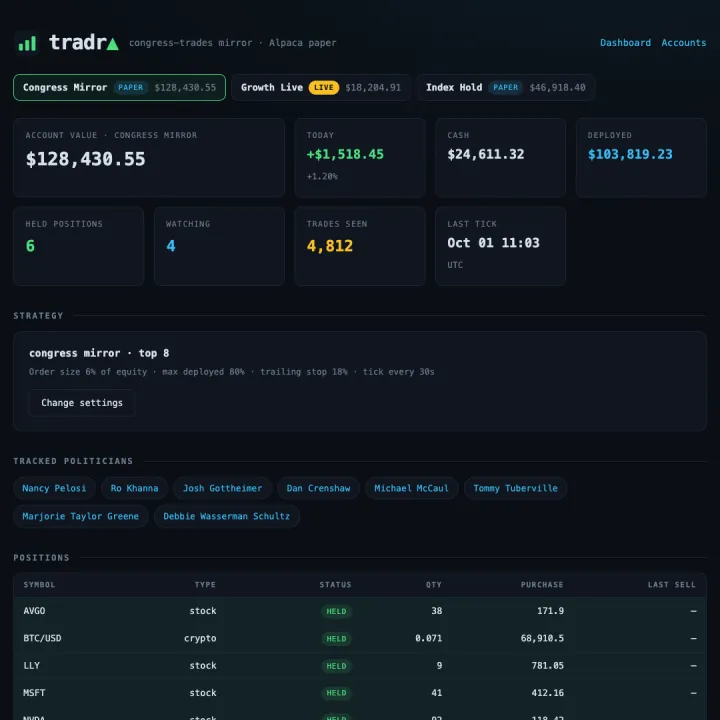The width and height of the screenshot is (720, 720).
Task: Click the HELD badge in the AVGO row
Action: [x=336, y=612]
